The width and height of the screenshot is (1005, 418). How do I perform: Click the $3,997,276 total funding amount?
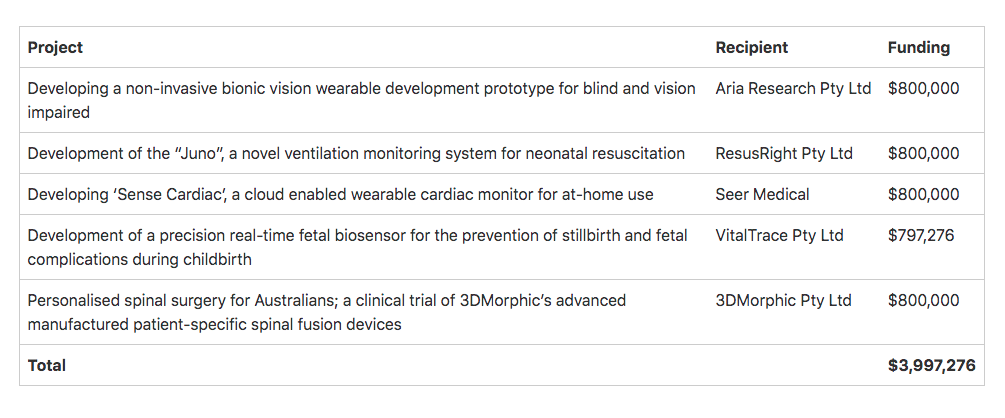pos(931,365)
